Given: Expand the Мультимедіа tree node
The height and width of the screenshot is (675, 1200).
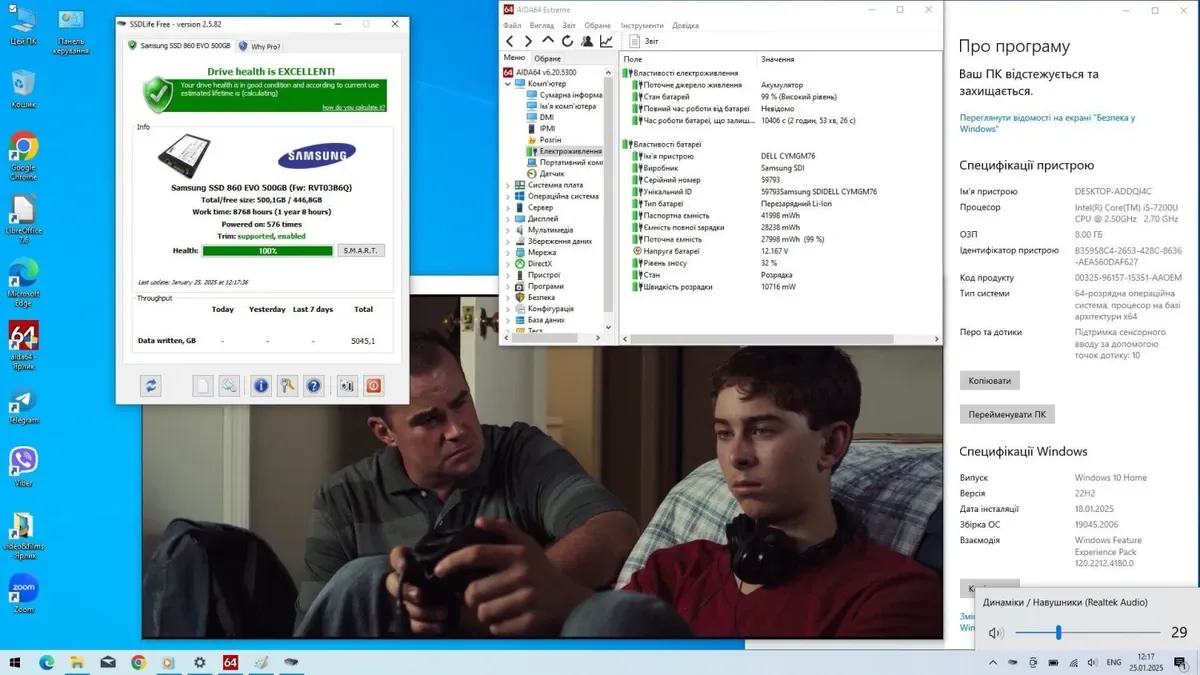Looking at the screenshot, I should [x=508, y=230].
